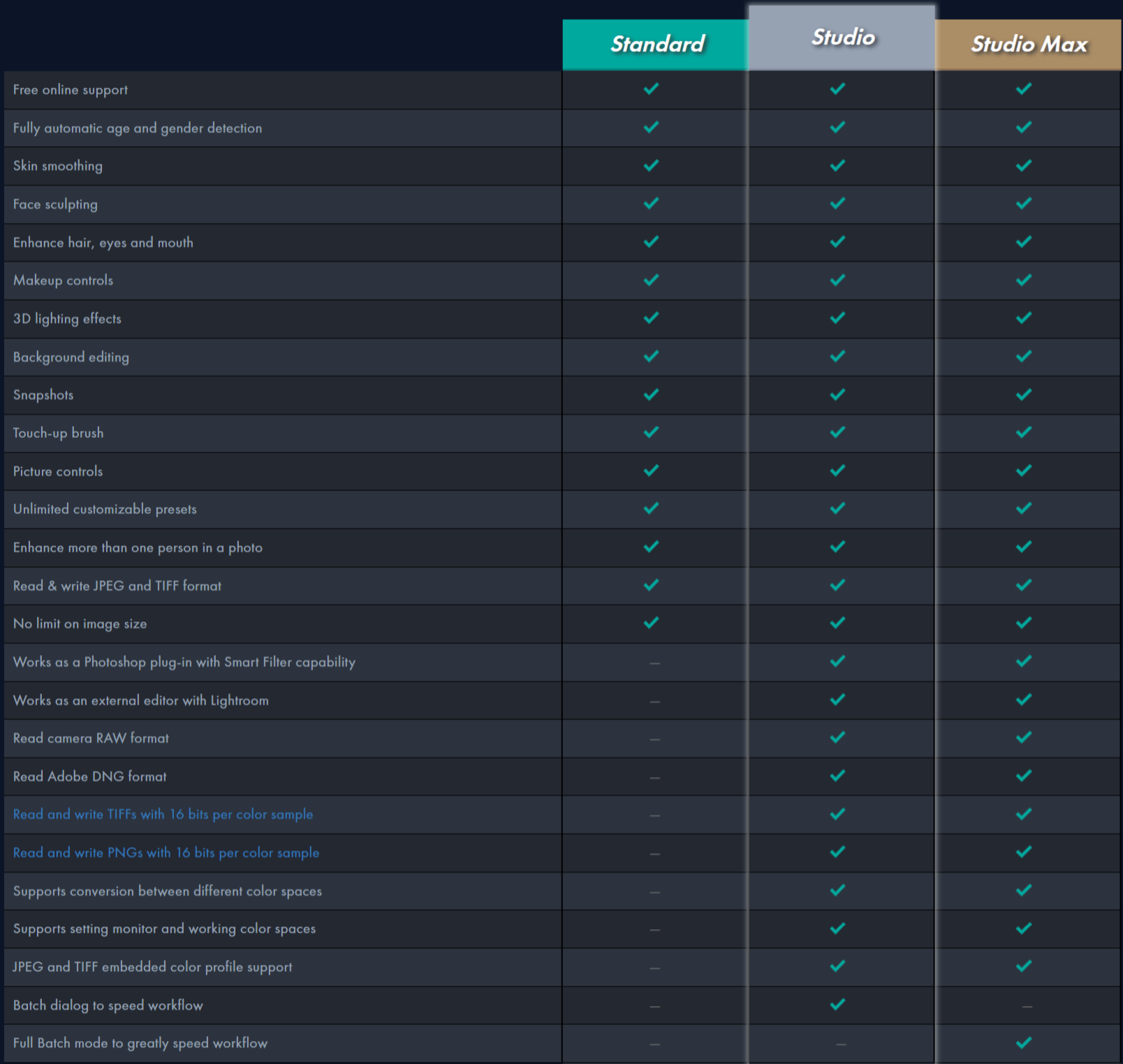Screen dimensions: 1123x1064
Task: Click Studio checkmark for Background editing
Action: [837, 356]
